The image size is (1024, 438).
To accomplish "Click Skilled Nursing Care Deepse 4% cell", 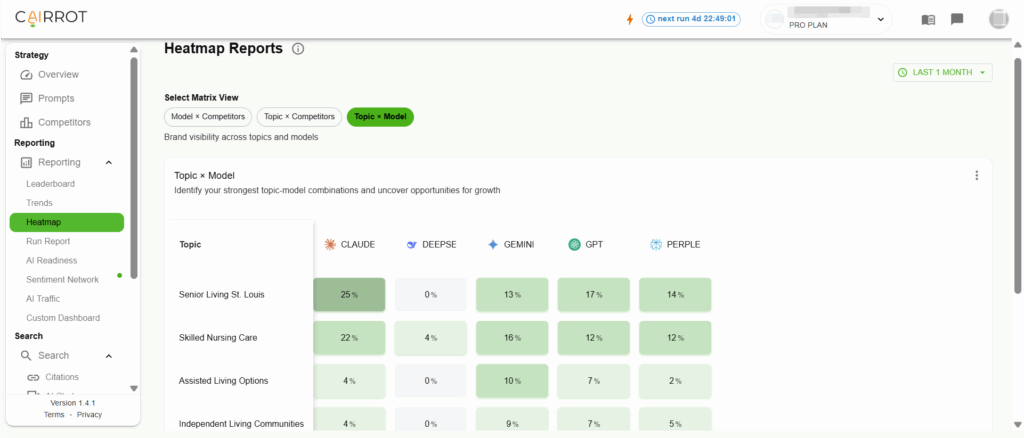I will coord(431,337).
